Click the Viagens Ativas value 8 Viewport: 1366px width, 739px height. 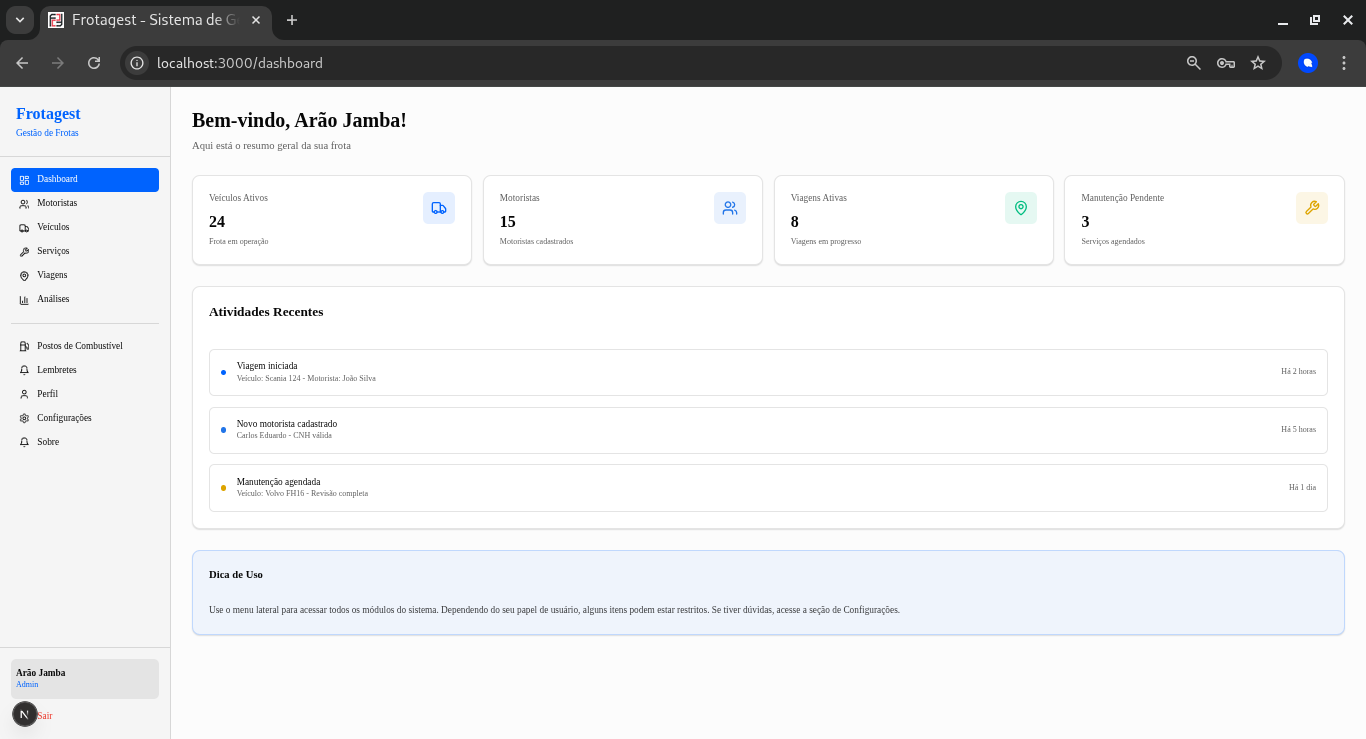coord(795,222)
